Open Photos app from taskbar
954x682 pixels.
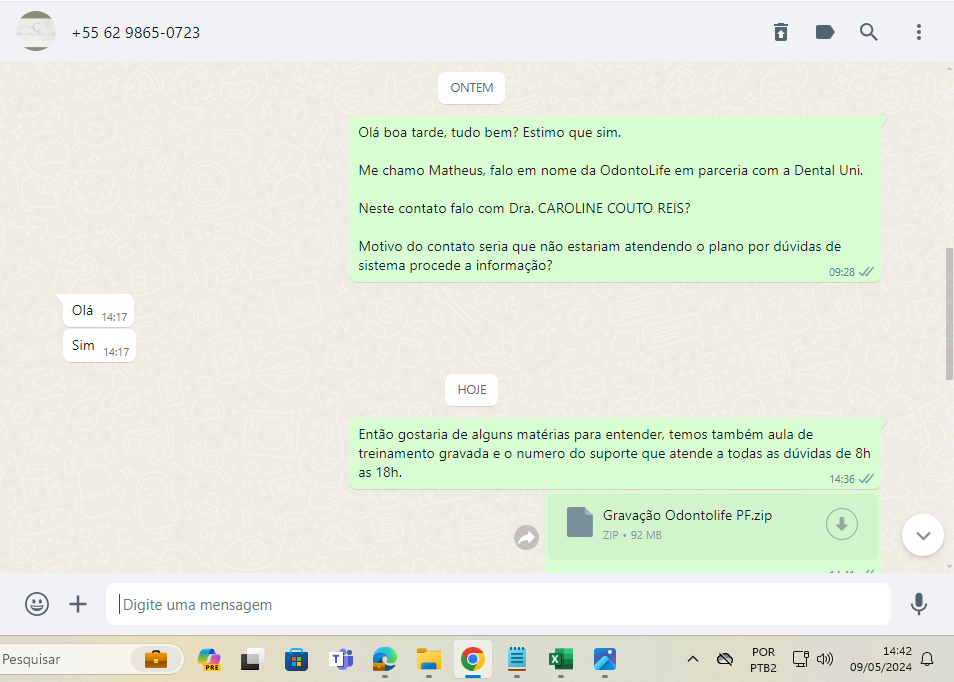(x=604, y=659)
